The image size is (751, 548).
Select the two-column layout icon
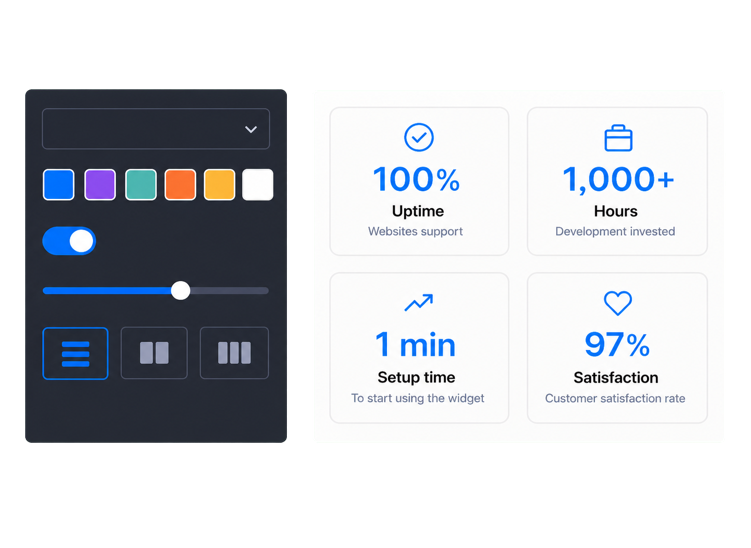154,353
